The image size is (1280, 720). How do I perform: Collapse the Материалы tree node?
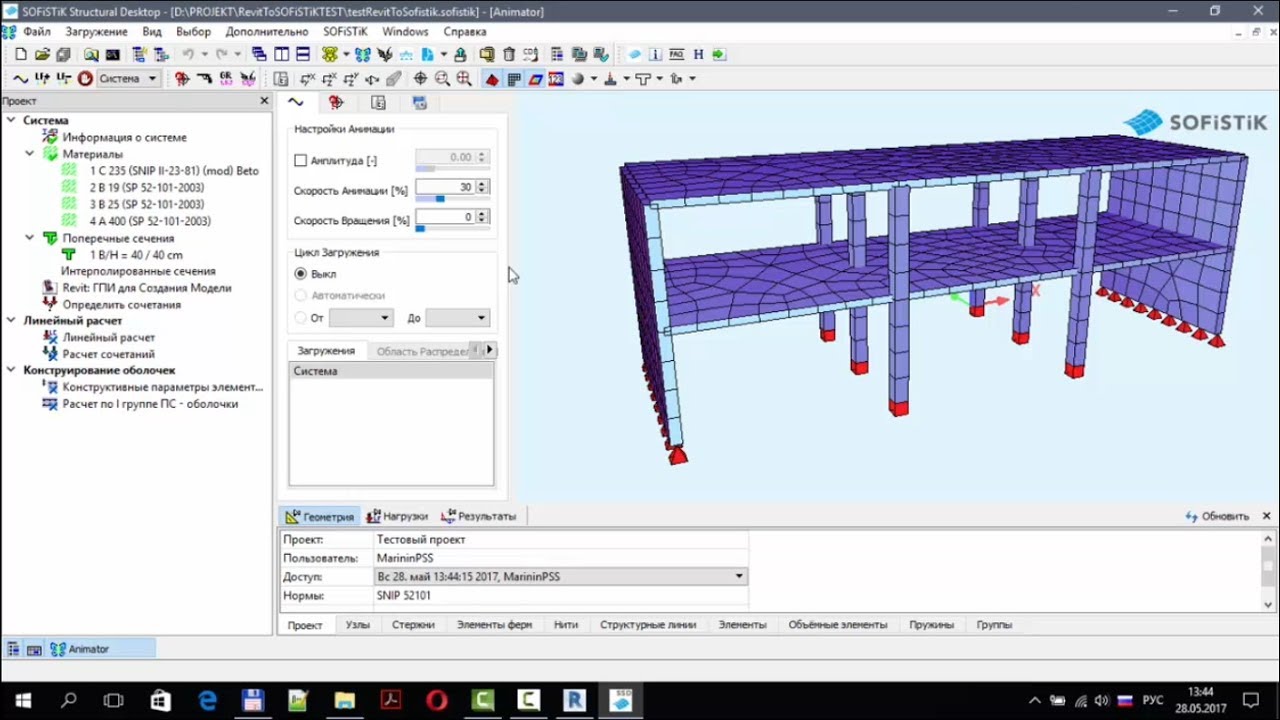coord(30,154)
